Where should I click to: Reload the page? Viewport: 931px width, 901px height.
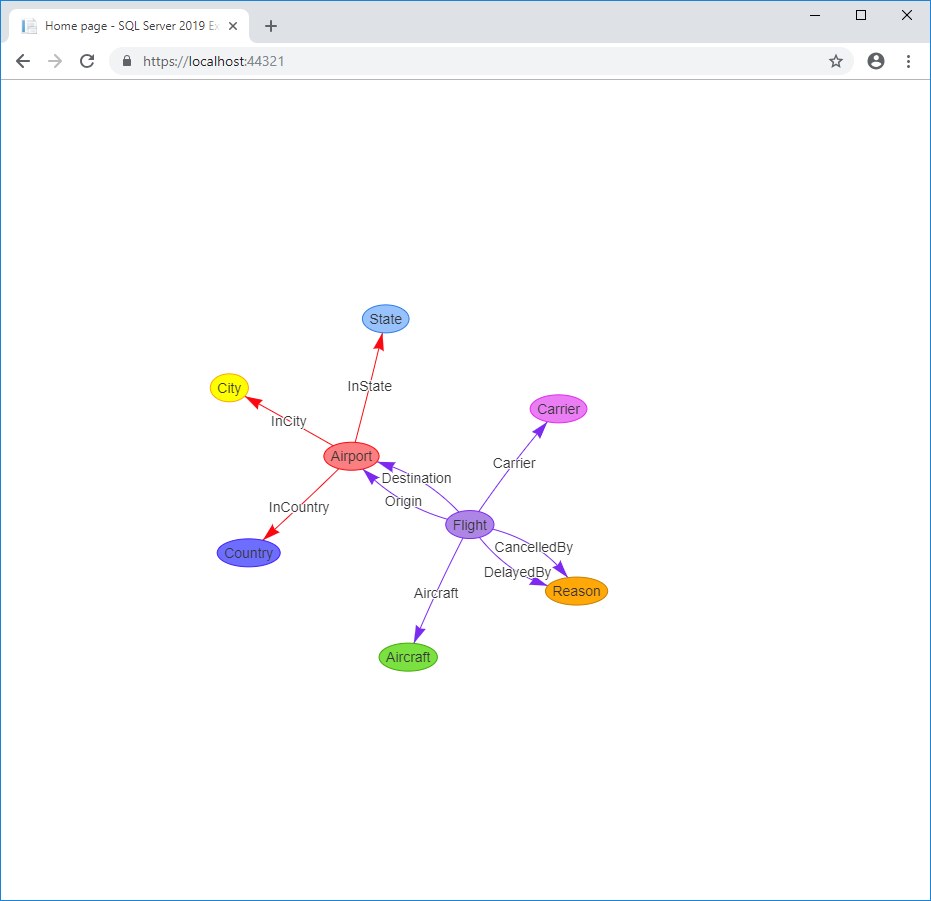click(87, 61)
